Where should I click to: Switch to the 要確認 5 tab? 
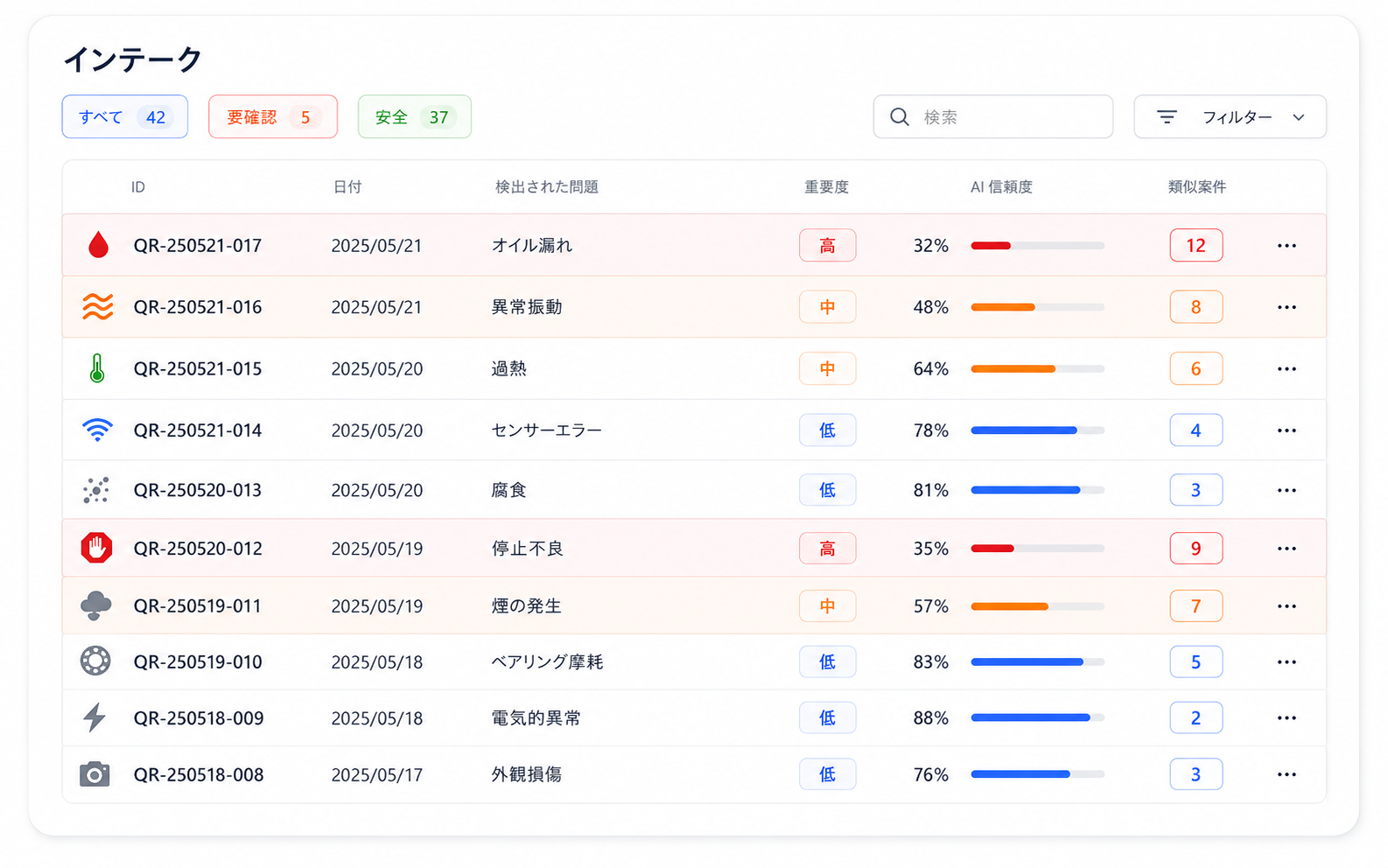pyautogui.click(x=273, y=116)
